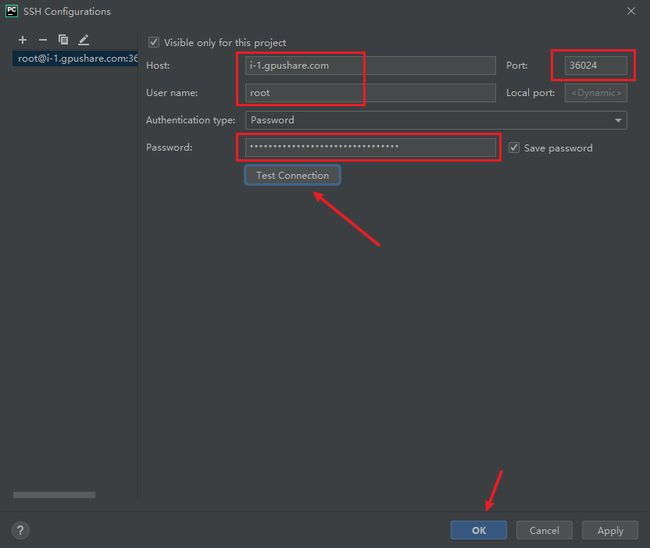Click the Port field showing 36024

[596, 65]
